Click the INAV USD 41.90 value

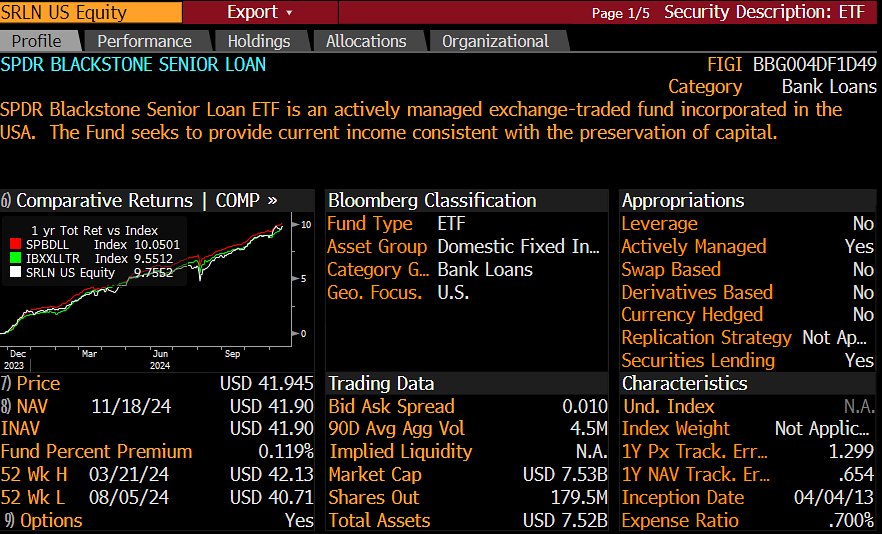[272, 429]
